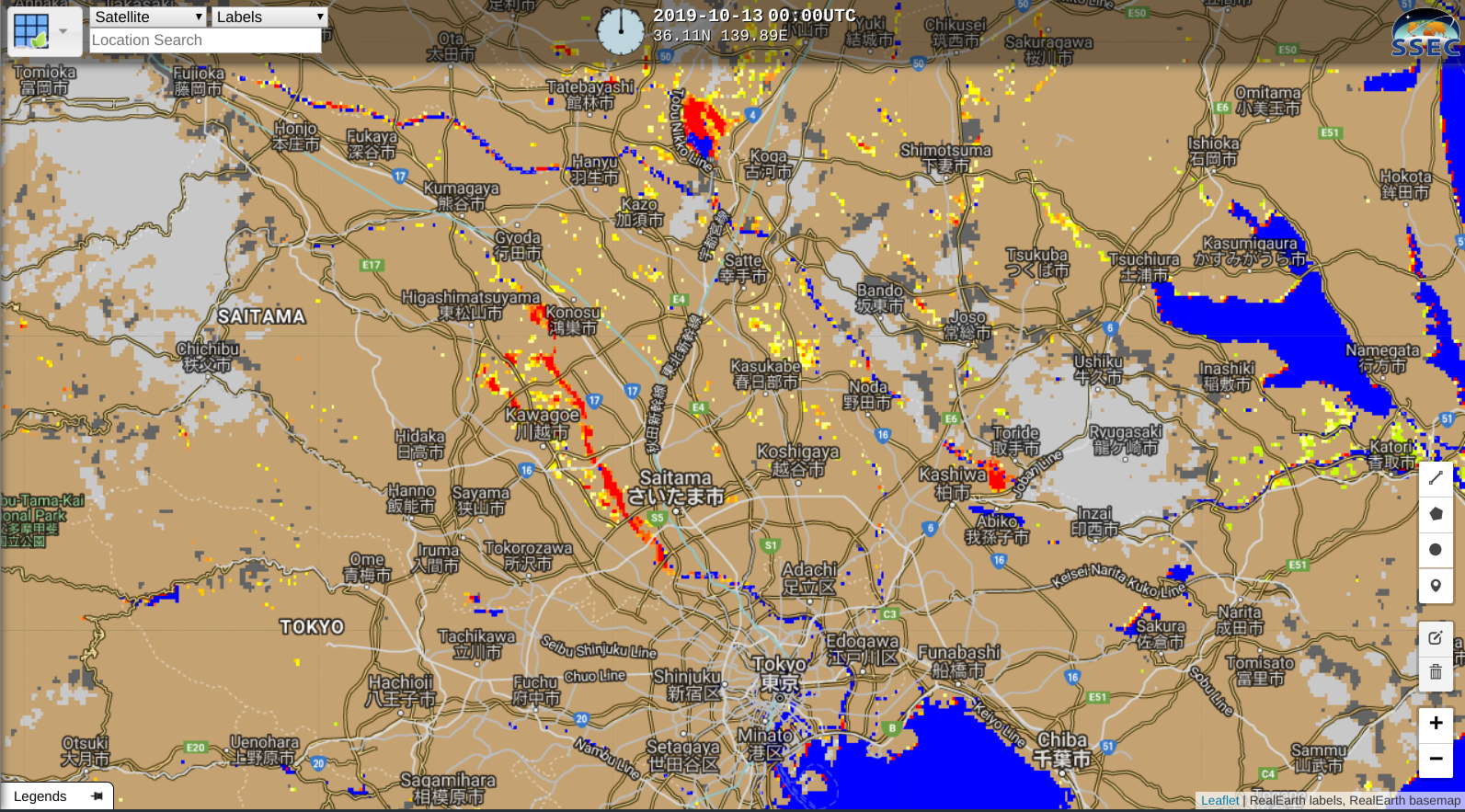Click the Saitama city map label
This screenshot has height=812, width=1465.
(676, 487)
